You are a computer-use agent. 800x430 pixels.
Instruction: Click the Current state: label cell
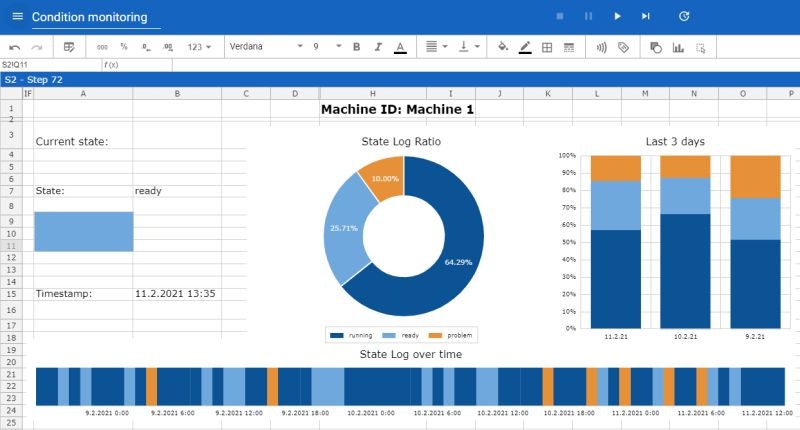point(72,141)
